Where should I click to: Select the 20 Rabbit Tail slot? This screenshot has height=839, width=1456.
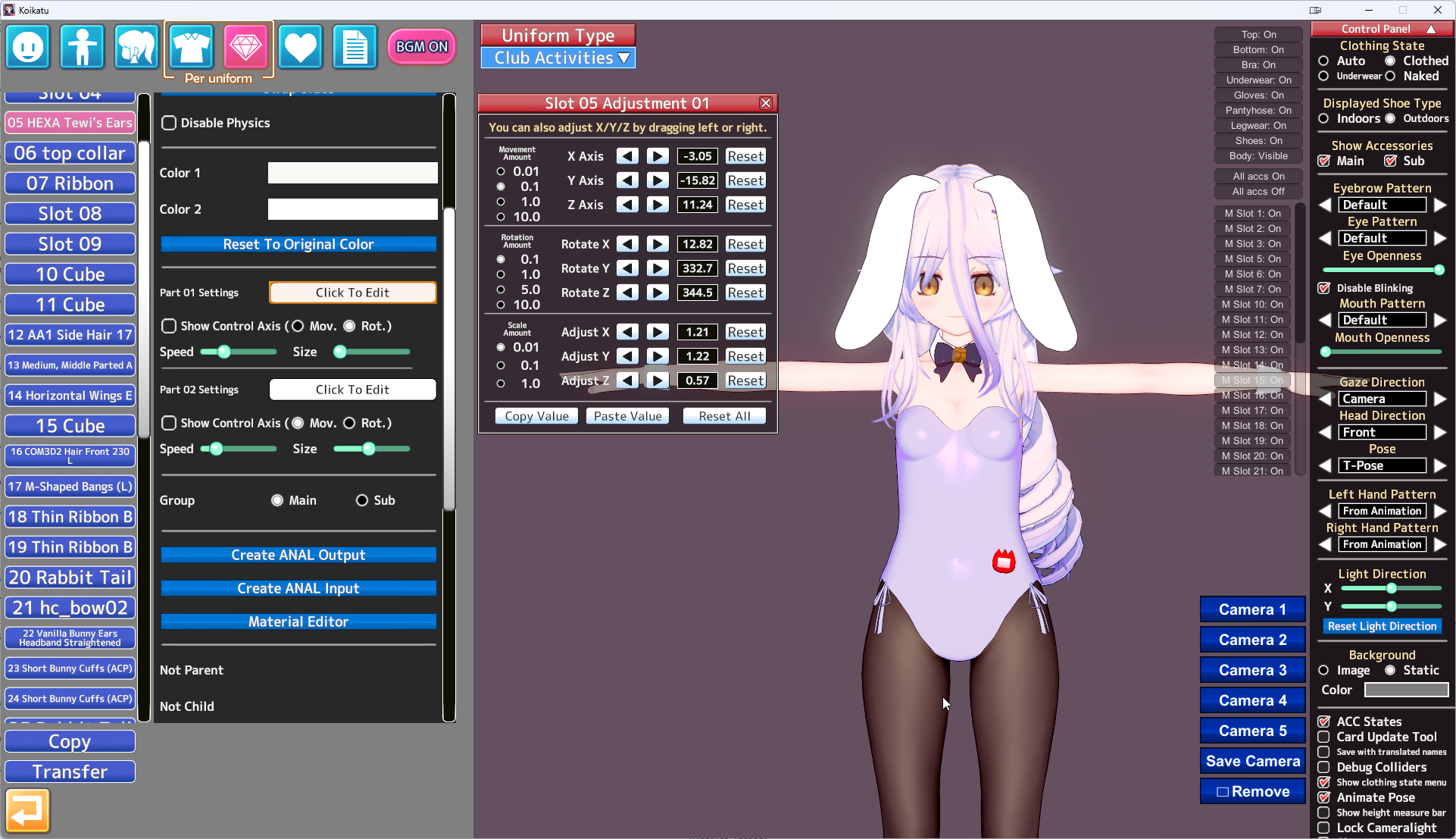(x=70, y=578)
